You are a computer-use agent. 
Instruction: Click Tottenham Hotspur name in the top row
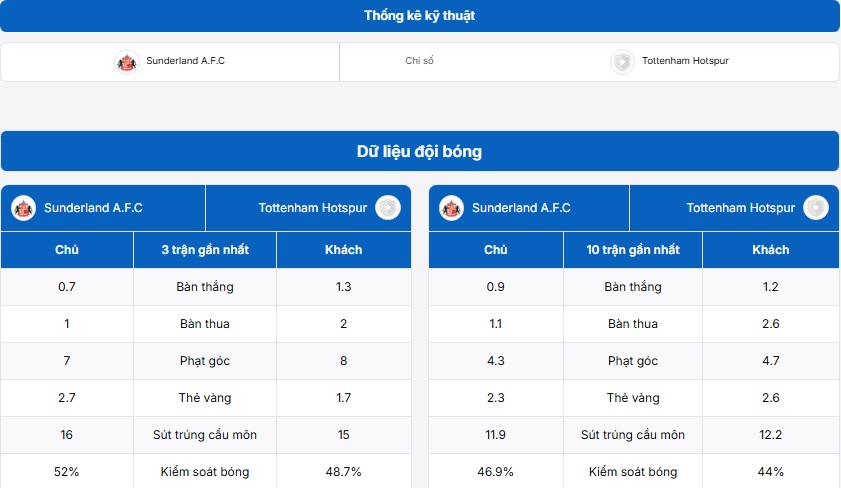pos(685,61)
